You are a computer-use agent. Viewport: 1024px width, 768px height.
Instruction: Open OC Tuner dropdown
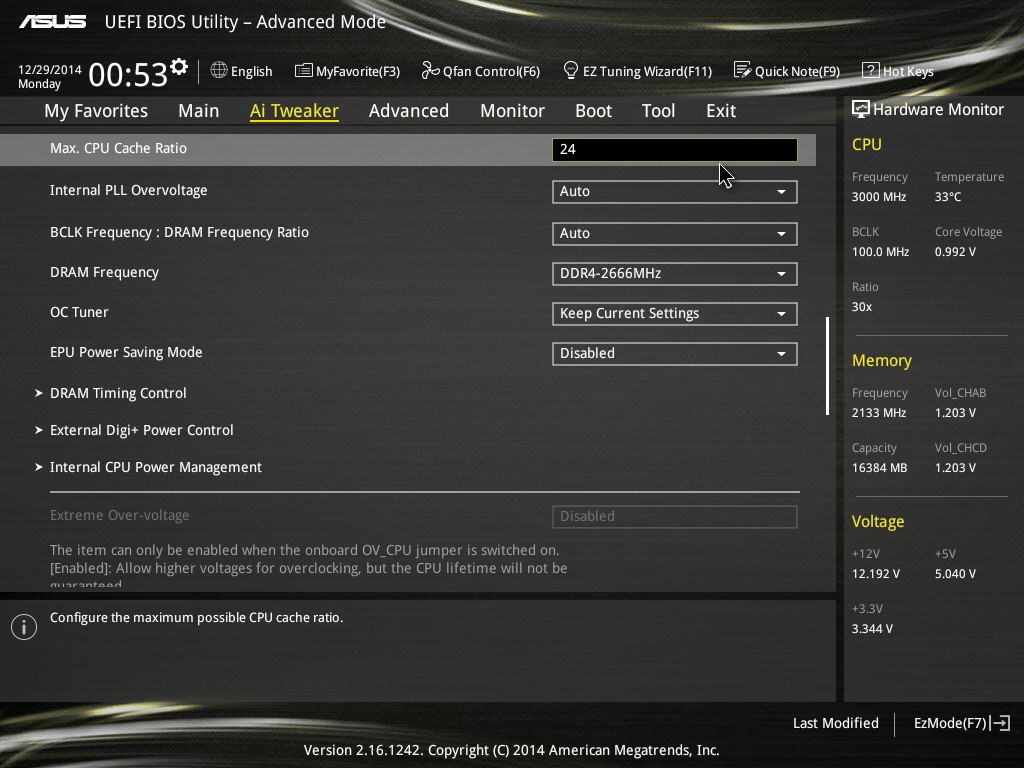coord(675,313)
